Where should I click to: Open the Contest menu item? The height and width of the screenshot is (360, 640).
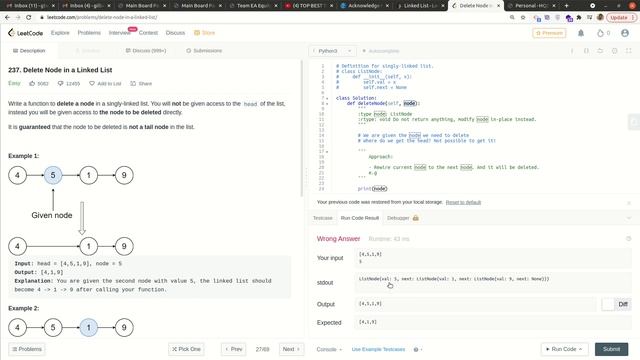coord(148,33)
